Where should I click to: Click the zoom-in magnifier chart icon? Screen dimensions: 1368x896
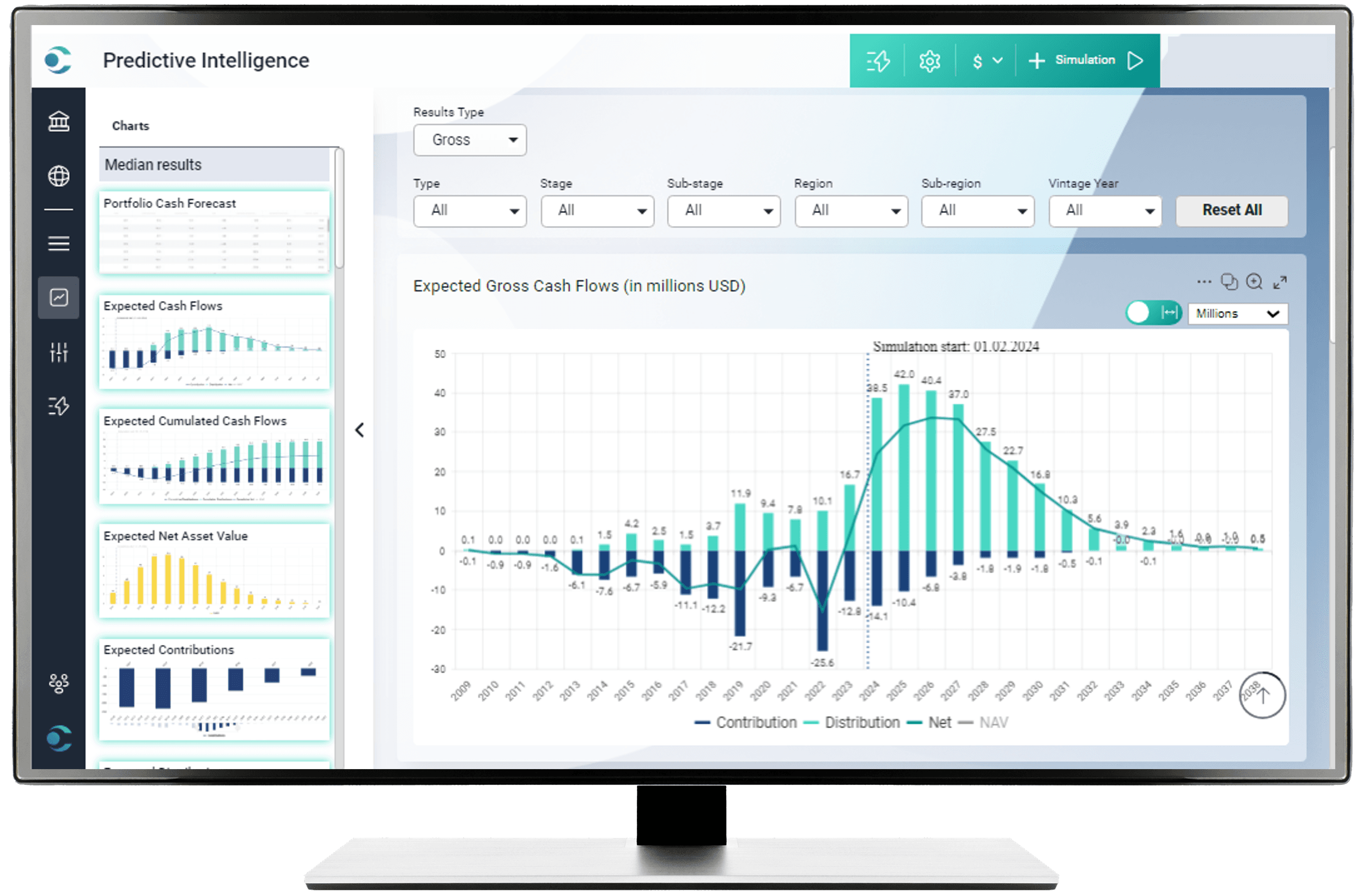tap(1254, 282)
